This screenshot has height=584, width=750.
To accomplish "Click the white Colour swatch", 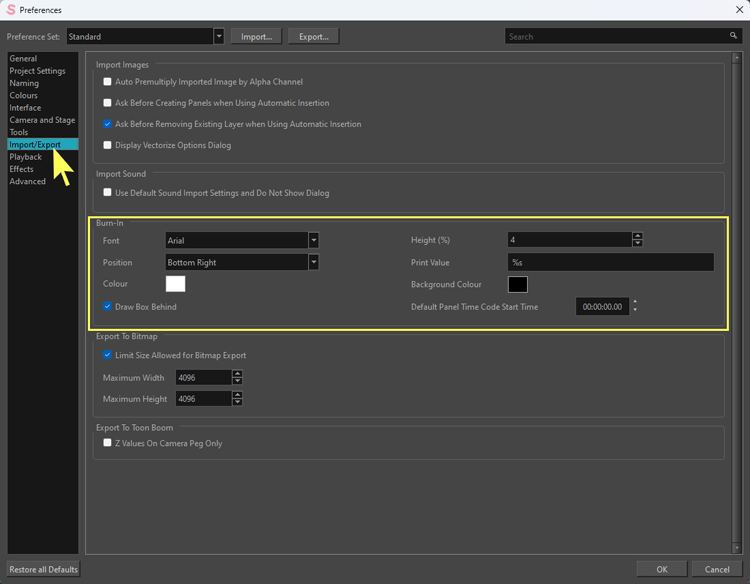I will coord(175,285).
